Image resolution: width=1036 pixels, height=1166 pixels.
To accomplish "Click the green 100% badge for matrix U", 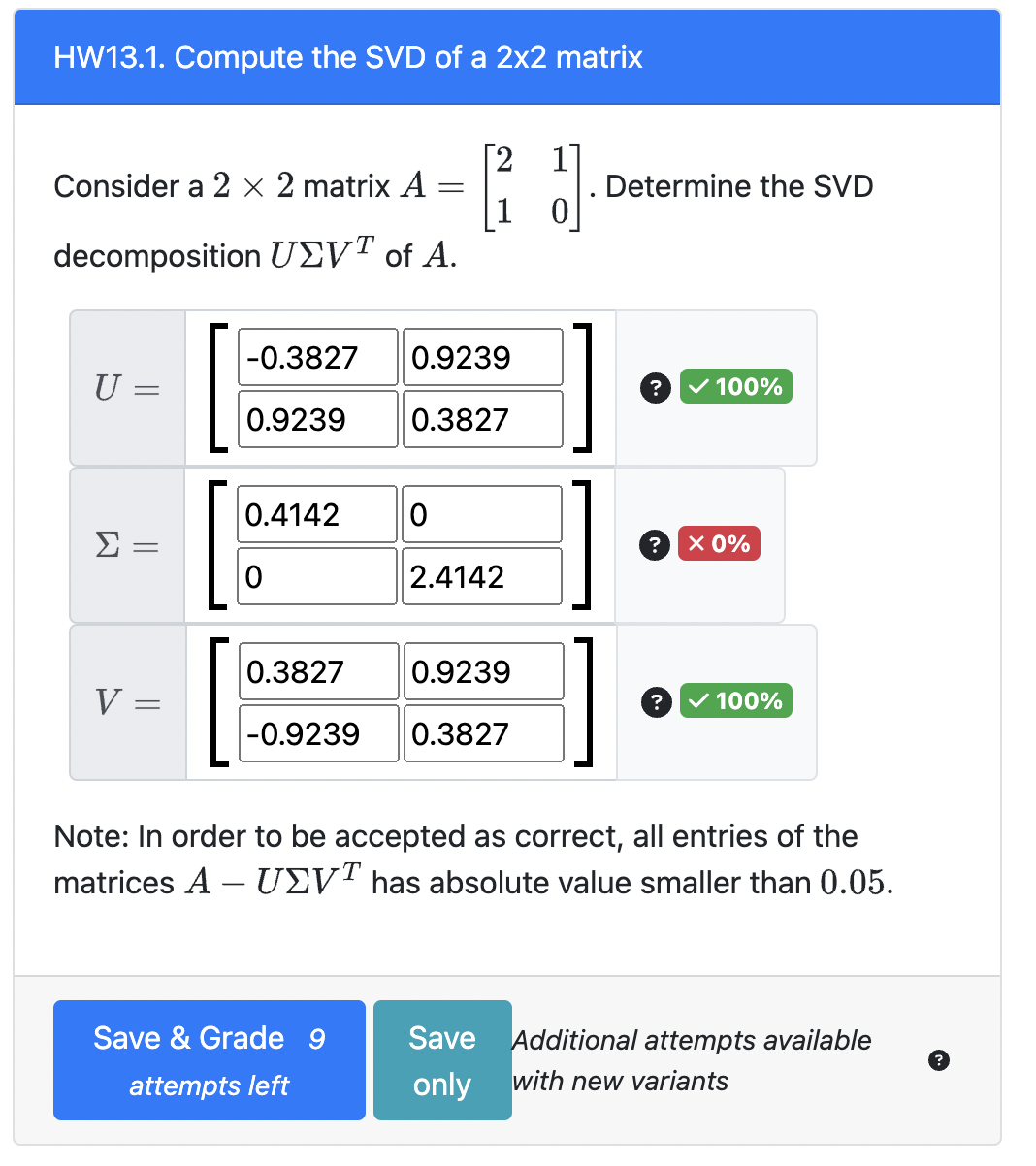I will pyautogui.click(x=735, y=387).
